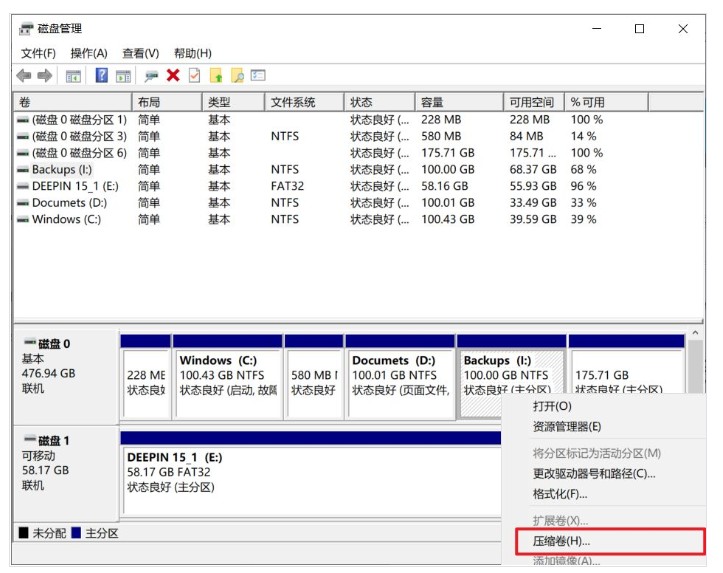Screen dimensions: 723x573
Task: Click the back arrow toolbar icon
Action: click(24, 76)
